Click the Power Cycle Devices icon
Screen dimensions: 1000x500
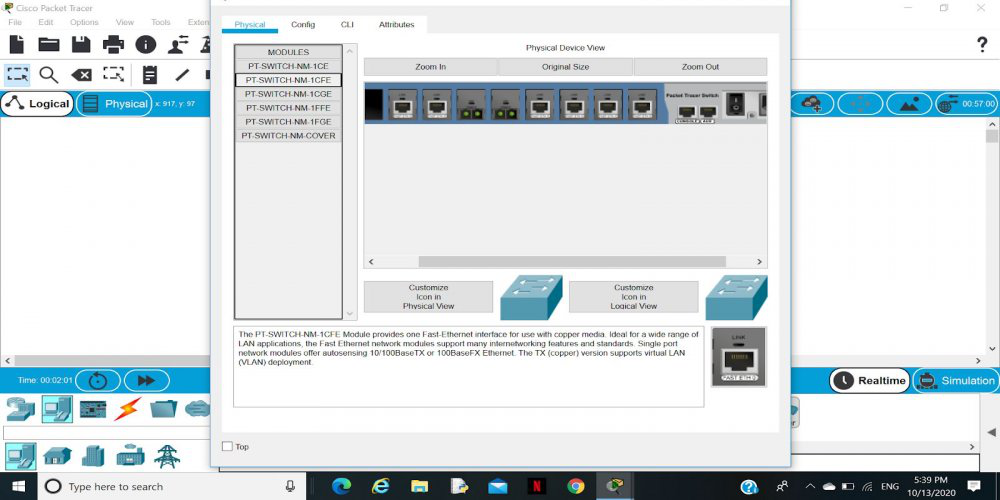98,380
